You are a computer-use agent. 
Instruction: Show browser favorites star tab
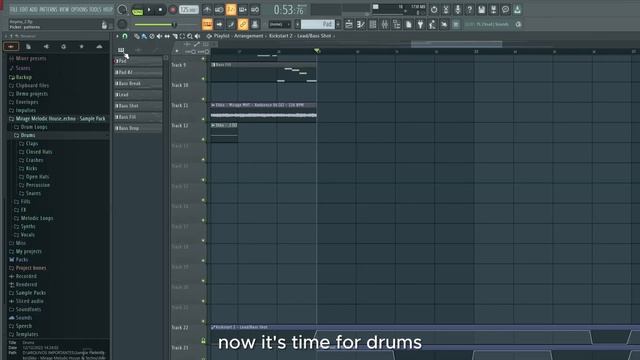[82, 47]
